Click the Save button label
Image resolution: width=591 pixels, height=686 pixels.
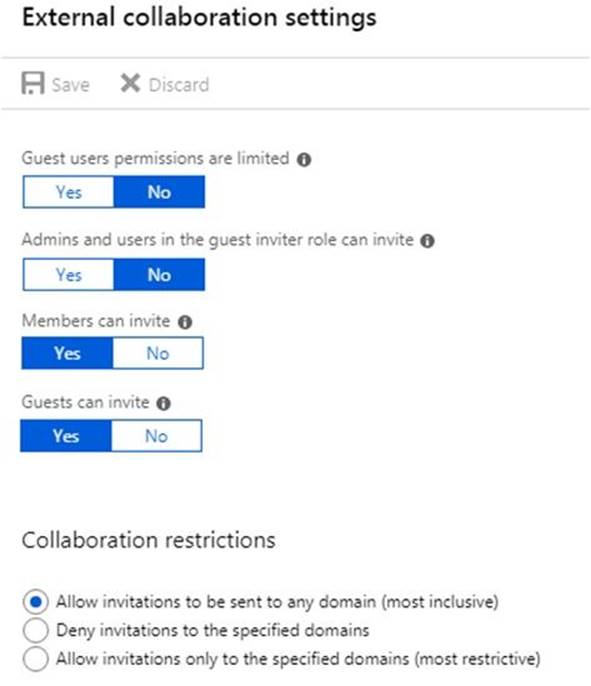(70, 85)
